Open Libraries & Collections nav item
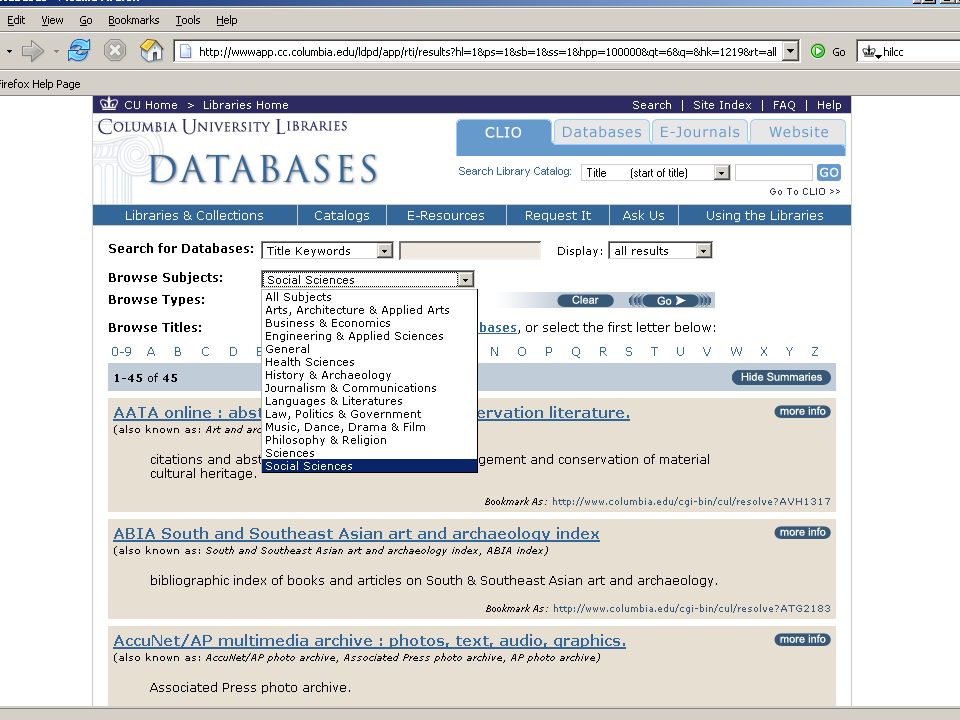 point(194,216)
